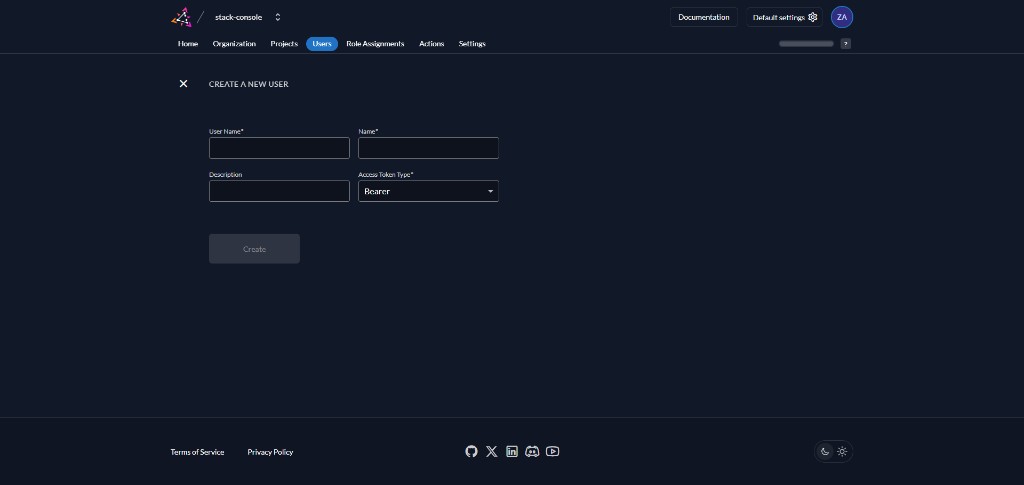Image resolution: width=1024 pixels, height=485 pixels.
Task: Focus the User Name input field
Action: [x=280, y=148]
